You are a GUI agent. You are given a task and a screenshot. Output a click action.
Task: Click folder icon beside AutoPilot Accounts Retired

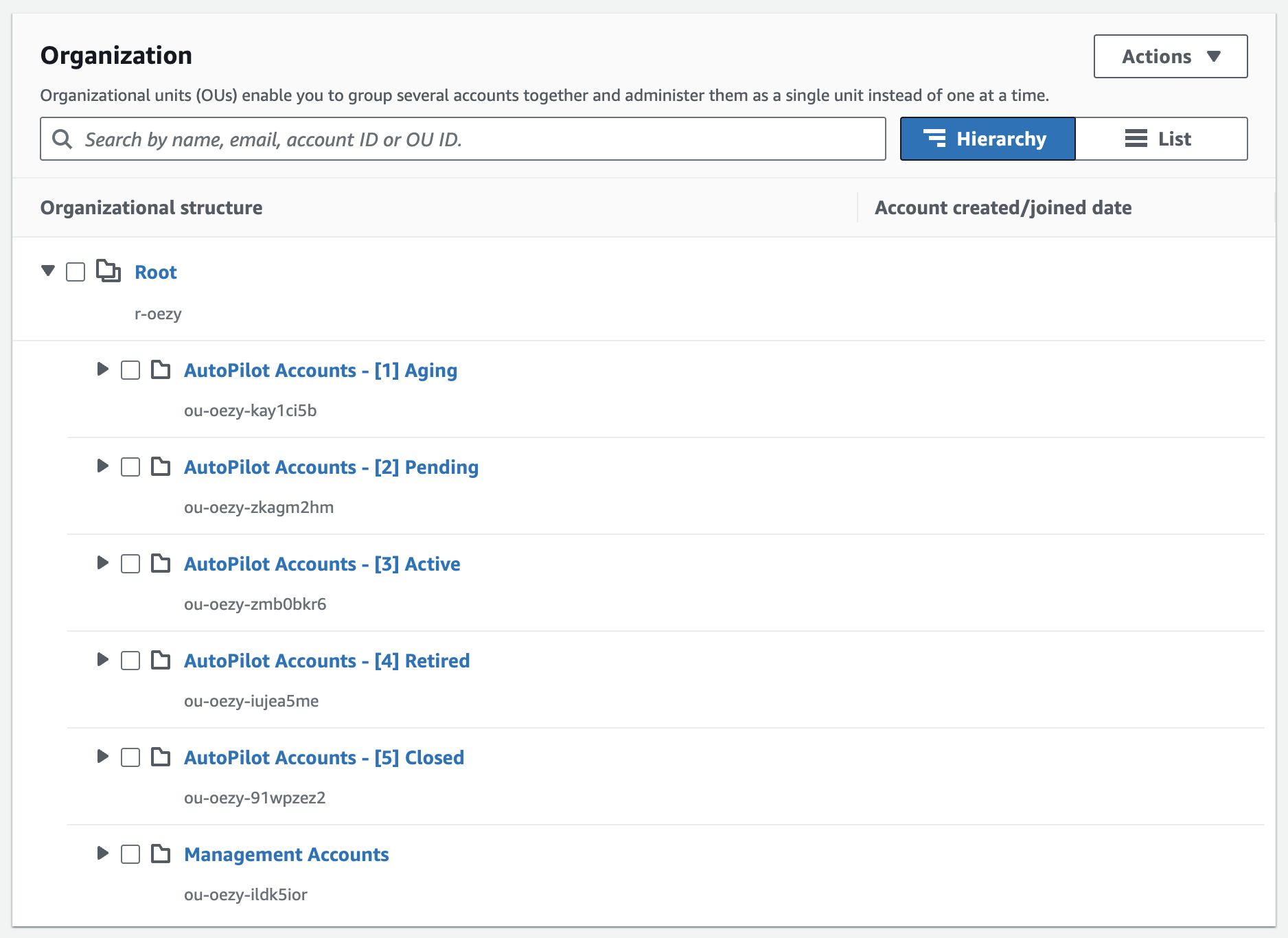(161, 660)
